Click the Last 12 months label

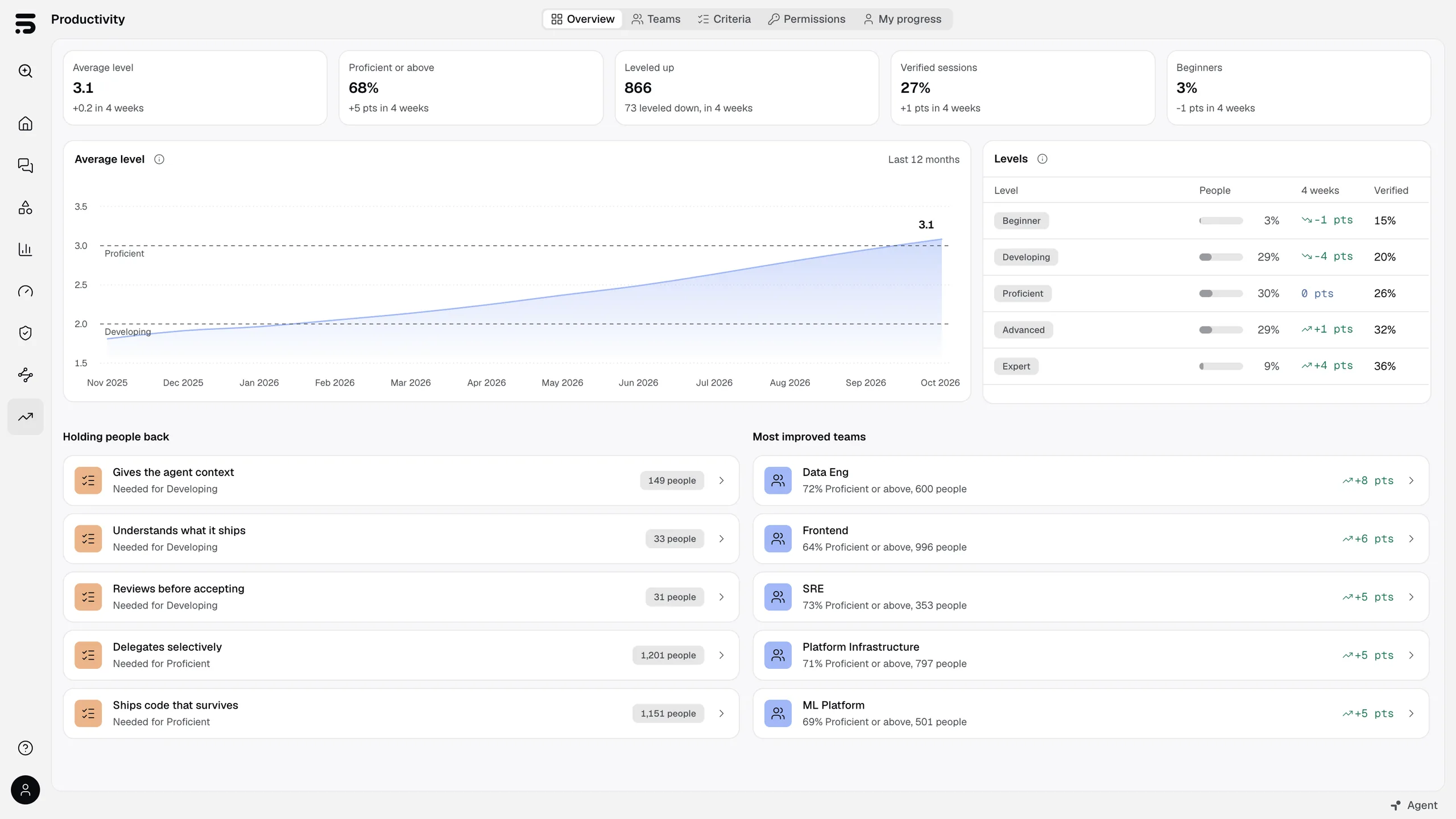click(x=924, y=160)
